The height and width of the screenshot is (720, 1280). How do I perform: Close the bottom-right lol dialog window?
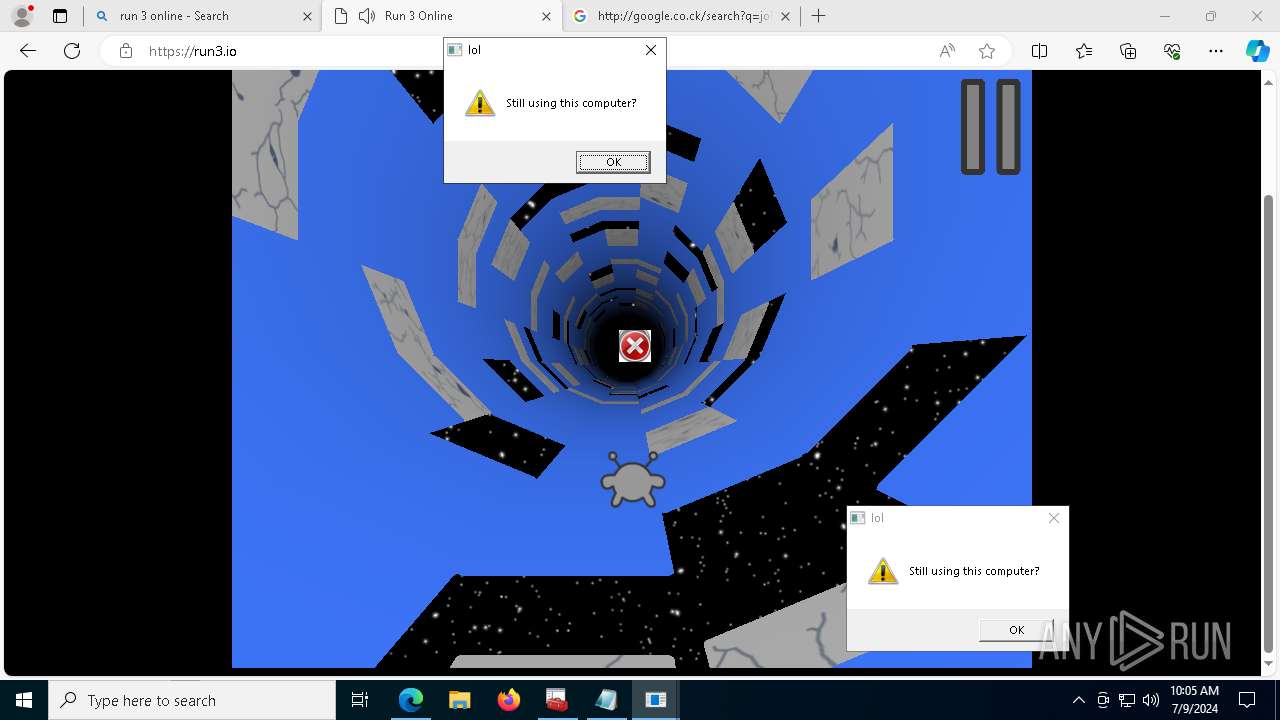1053,518
